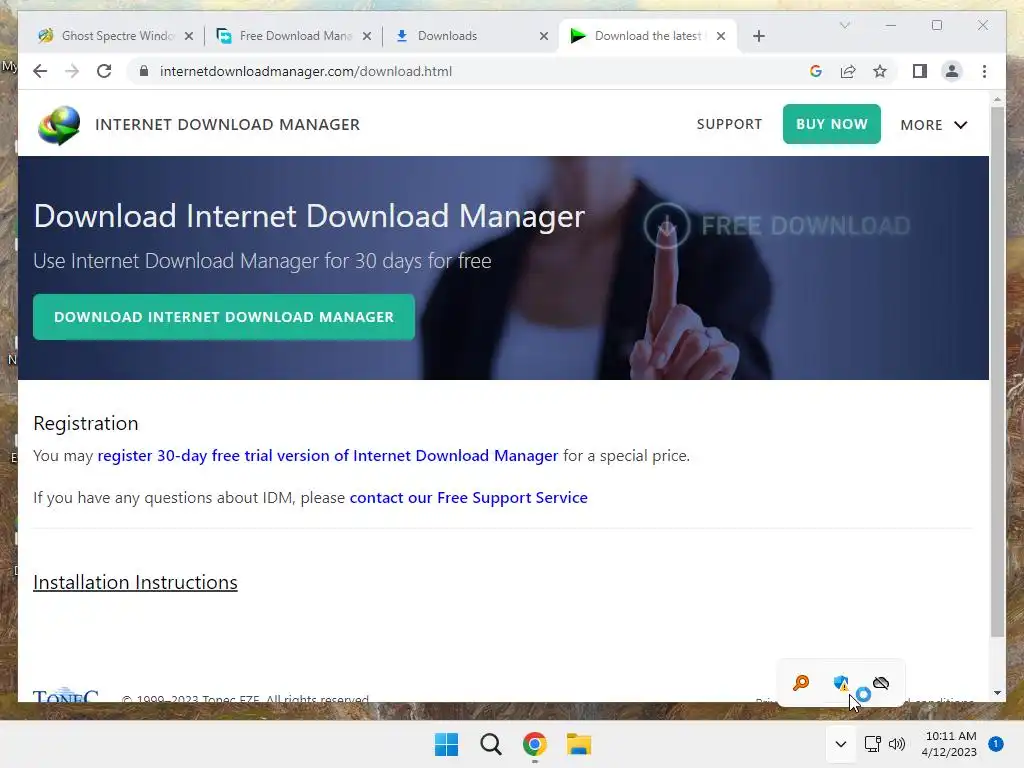
Task: Open the Chrome side panel
Action: click(920, 71)
